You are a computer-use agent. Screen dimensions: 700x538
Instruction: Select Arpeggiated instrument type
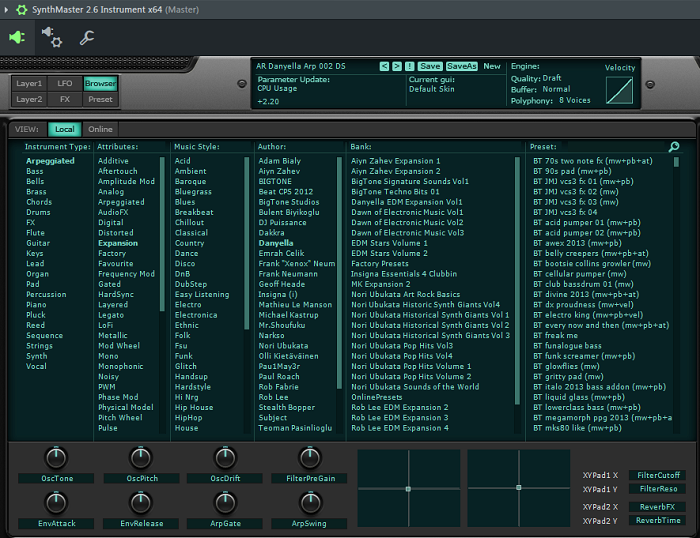click(50, 161)
